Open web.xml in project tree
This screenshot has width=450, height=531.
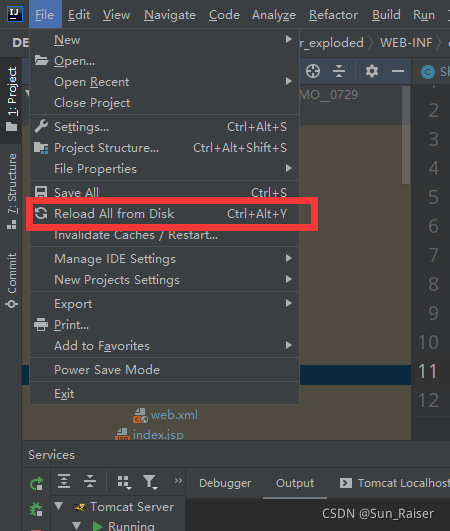[x=174, y=415]
